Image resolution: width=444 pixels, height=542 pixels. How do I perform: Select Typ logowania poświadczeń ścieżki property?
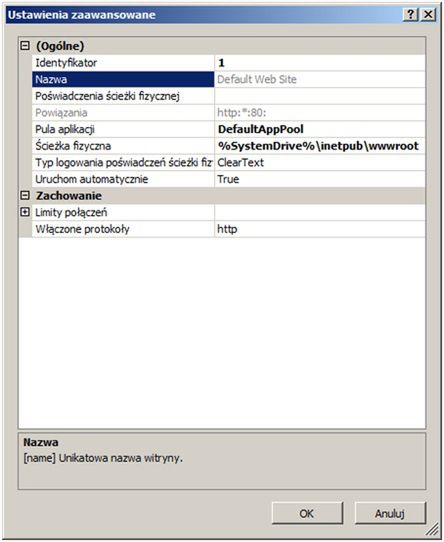(x=123, y=162)
